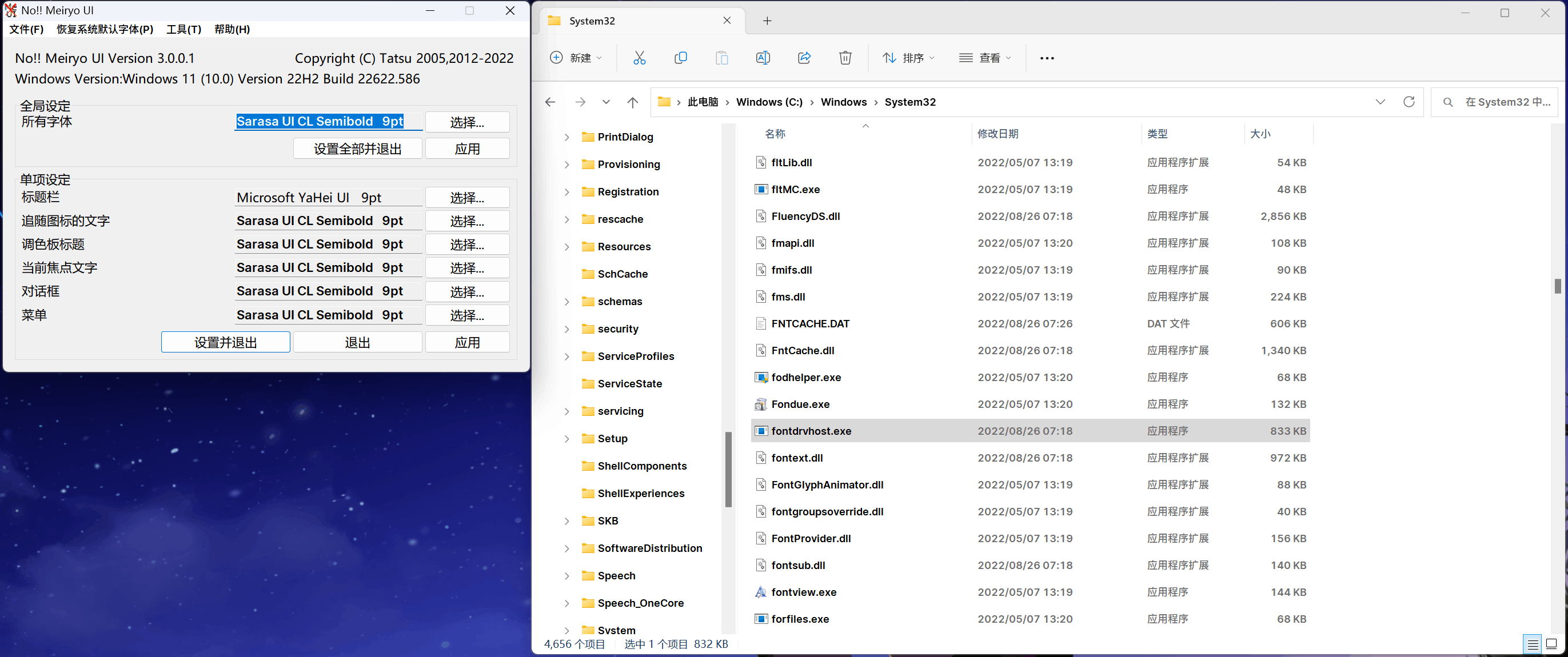
Task: Expand the security folder tree node
Action: click(x=566, y=329)
